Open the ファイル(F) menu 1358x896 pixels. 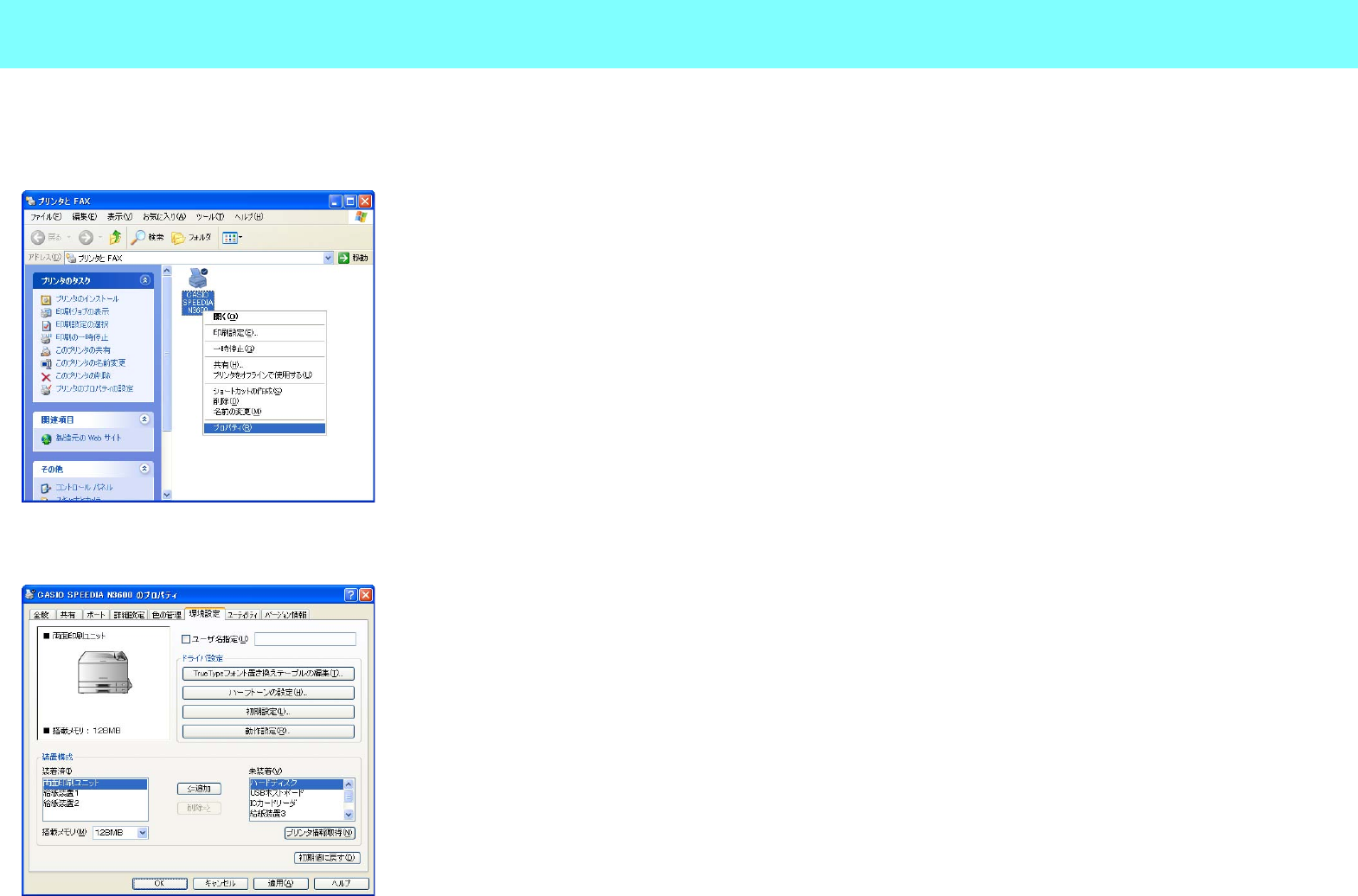[46, 217]
